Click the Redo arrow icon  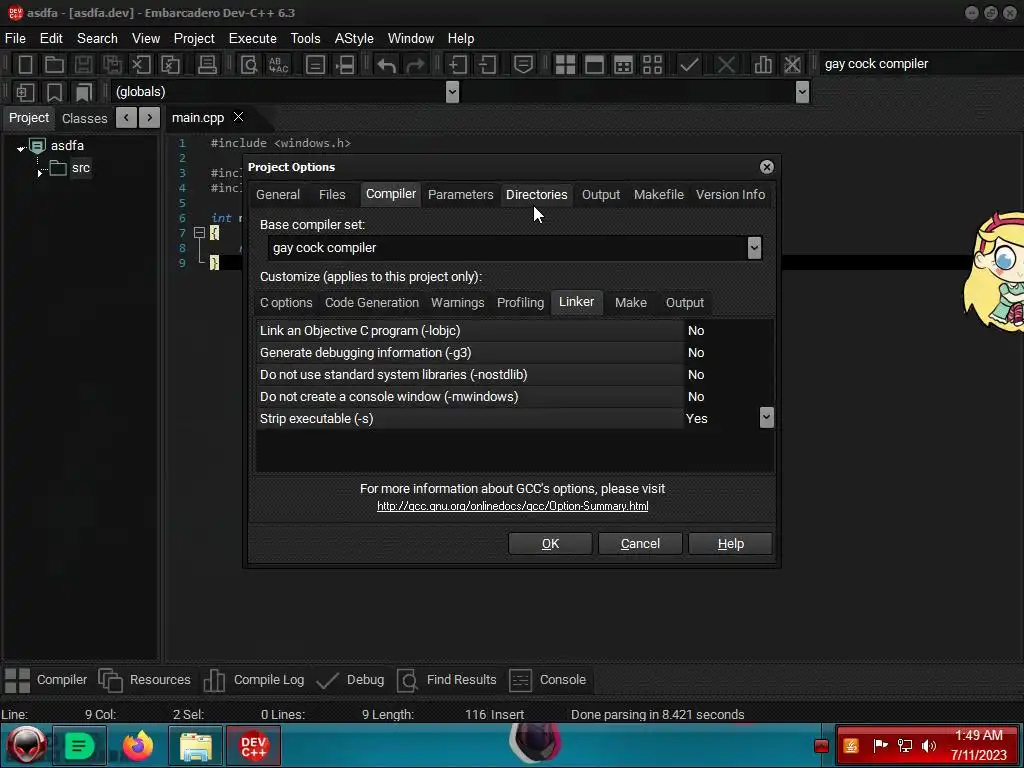coord(415,65)
